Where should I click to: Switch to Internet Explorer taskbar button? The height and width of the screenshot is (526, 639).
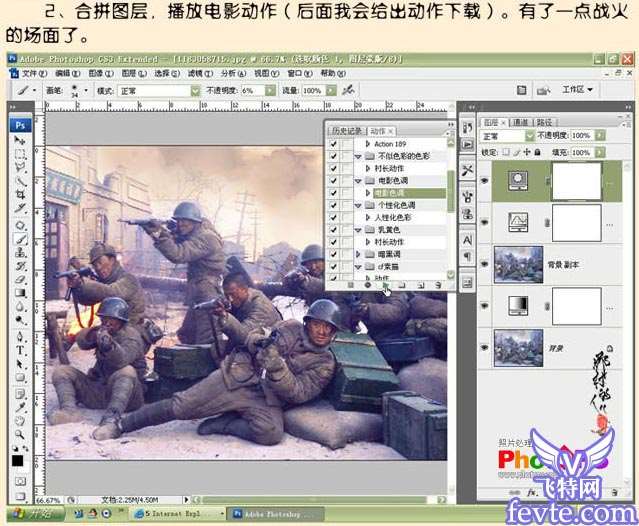tap(180, 514)
